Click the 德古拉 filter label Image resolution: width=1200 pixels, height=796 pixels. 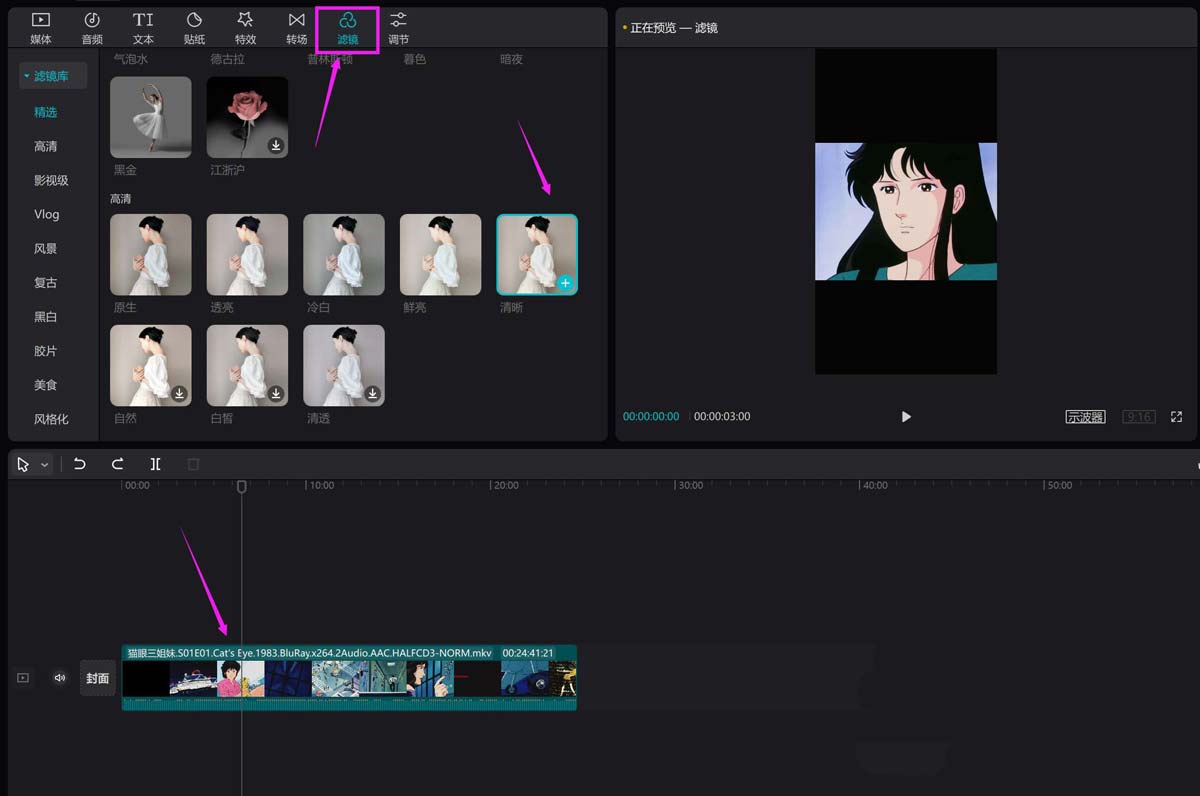227,59
